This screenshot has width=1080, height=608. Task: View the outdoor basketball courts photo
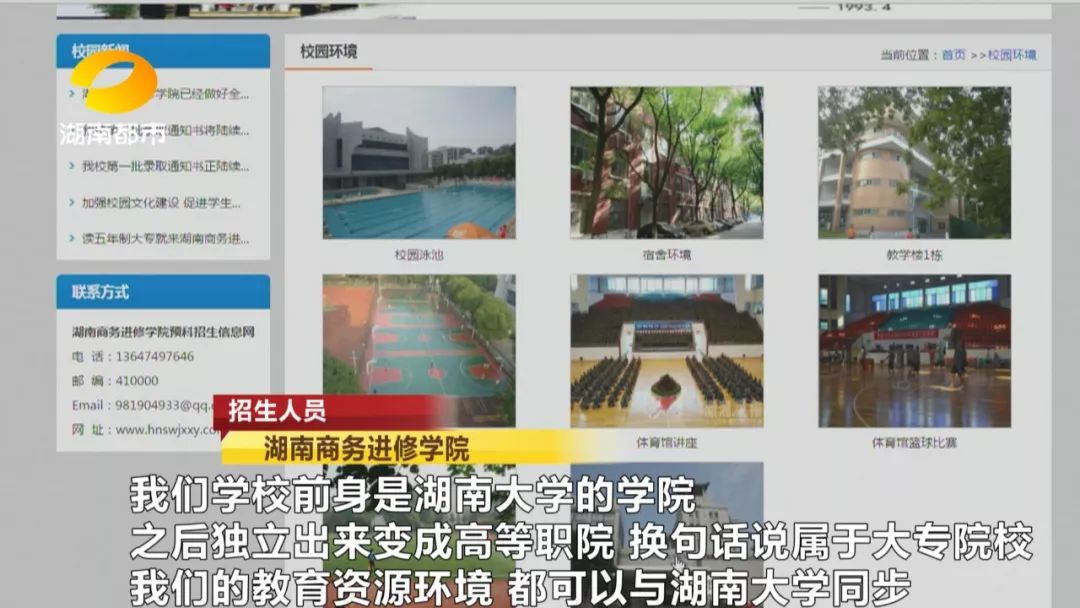pyautogui.click(x=419, y=350)
